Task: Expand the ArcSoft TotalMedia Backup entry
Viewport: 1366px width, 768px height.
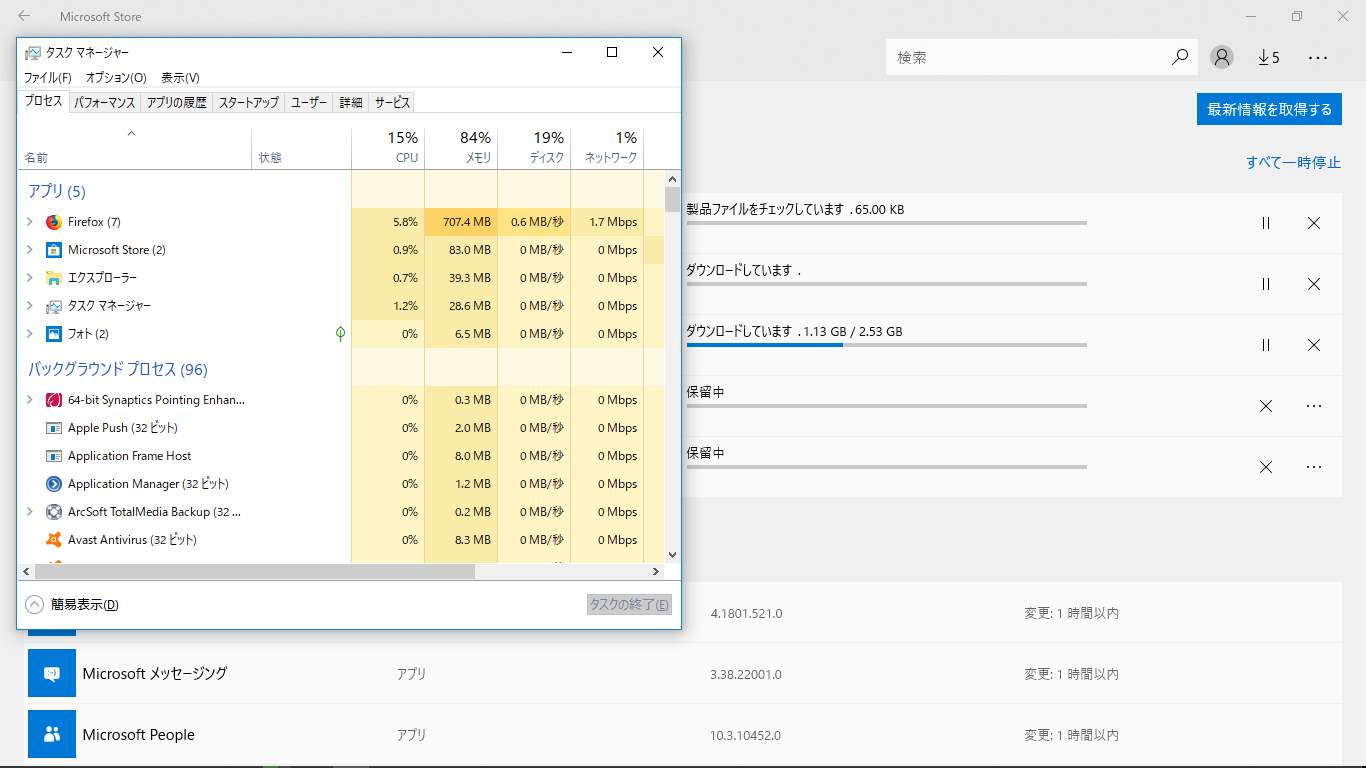Action: click(30, 512)
